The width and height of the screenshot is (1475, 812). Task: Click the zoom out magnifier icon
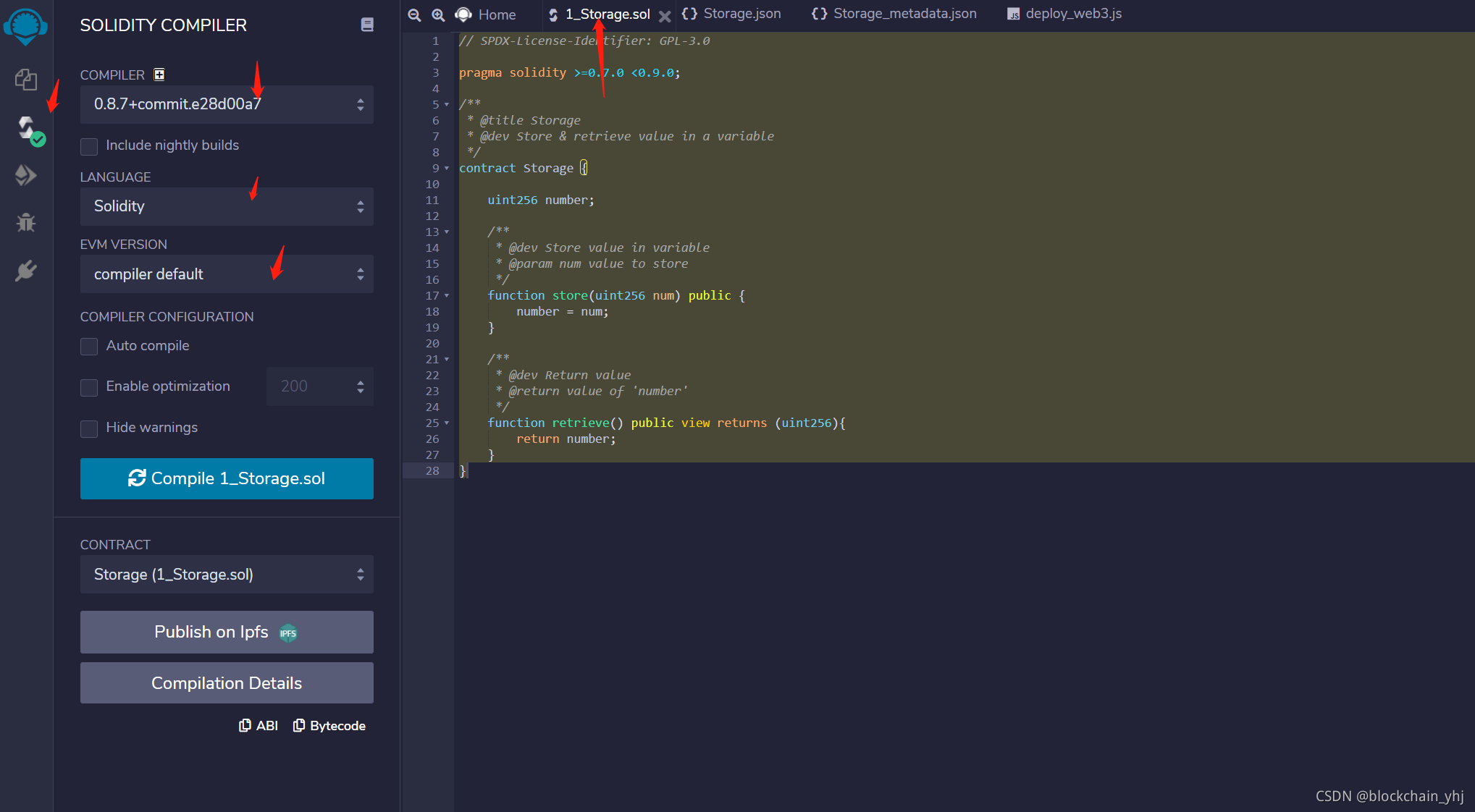pyautogui.click(x=414, y=14)
